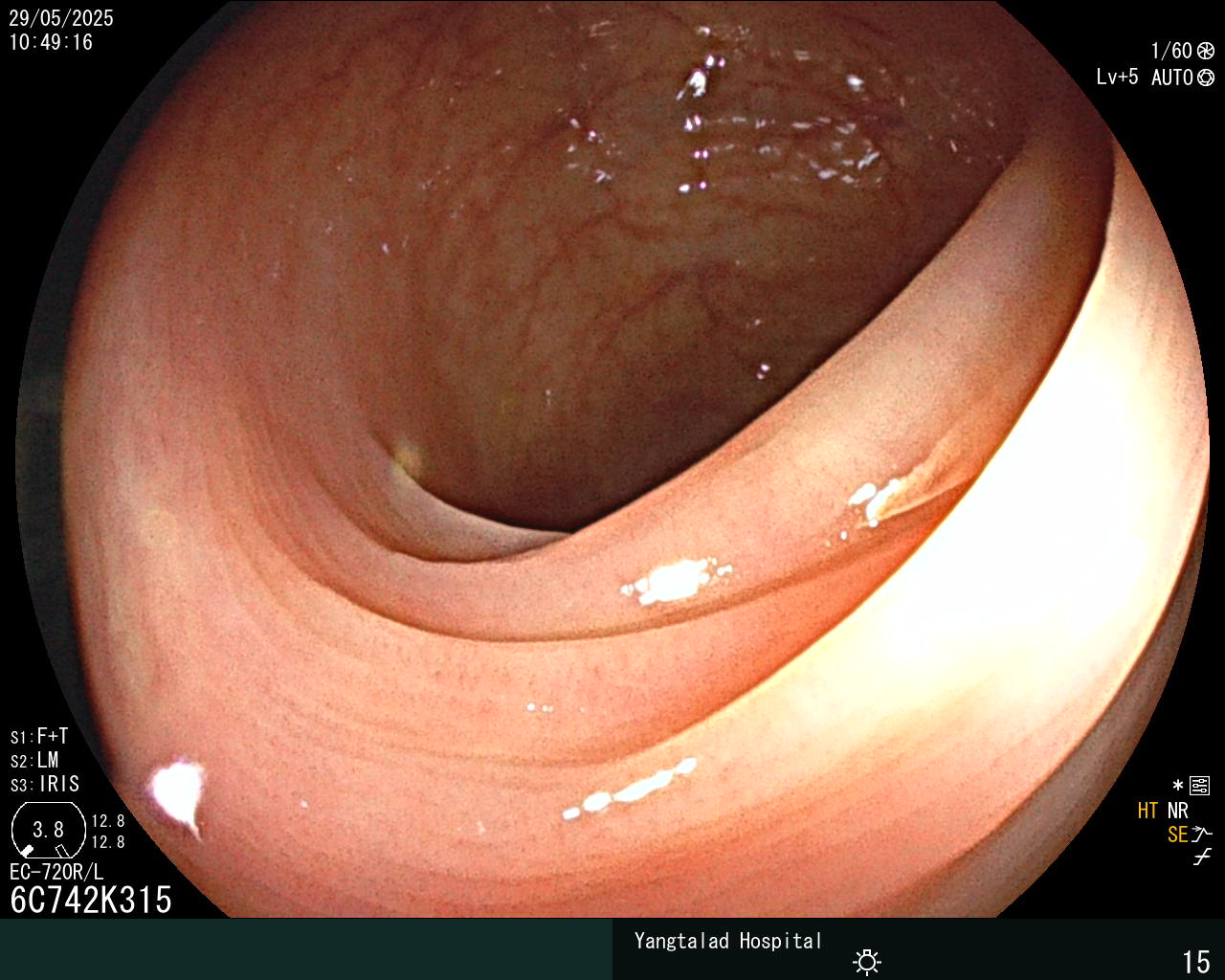Click the 6C742K315 serial number
The height and width of the screenshot is (980, 1225).
pyautogui.click(x=91, y=901)
